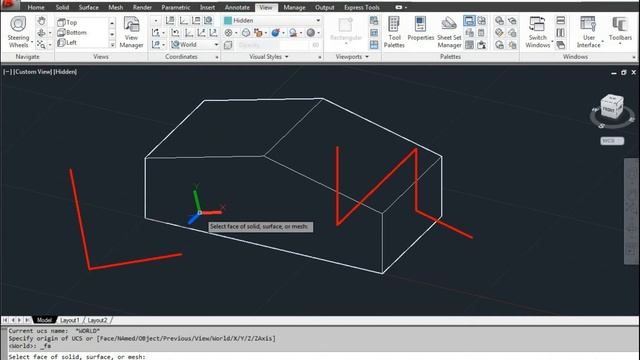The height and width of the screenshot is (360, 640).
Task: Open the WCS dropdown under ViewCube
Action: tap(612, 141)
